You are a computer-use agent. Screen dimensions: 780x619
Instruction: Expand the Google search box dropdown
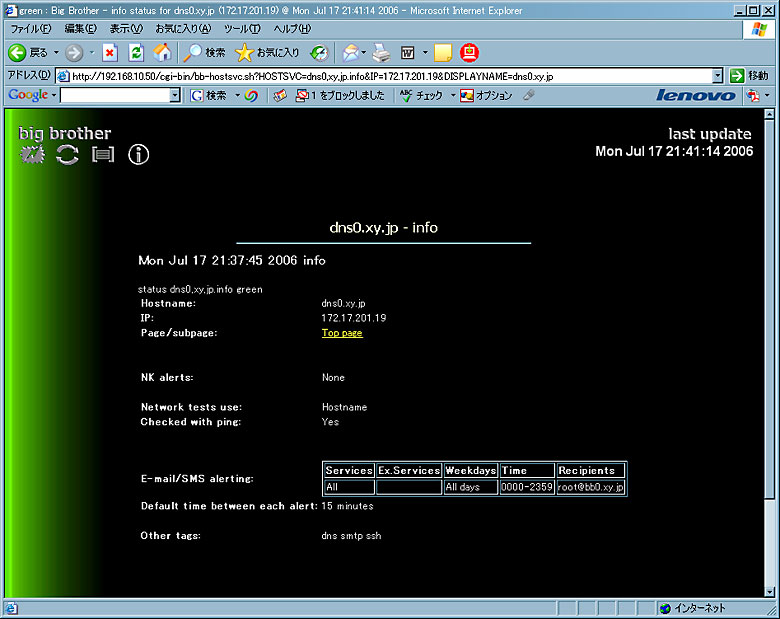tap(175, 96)
